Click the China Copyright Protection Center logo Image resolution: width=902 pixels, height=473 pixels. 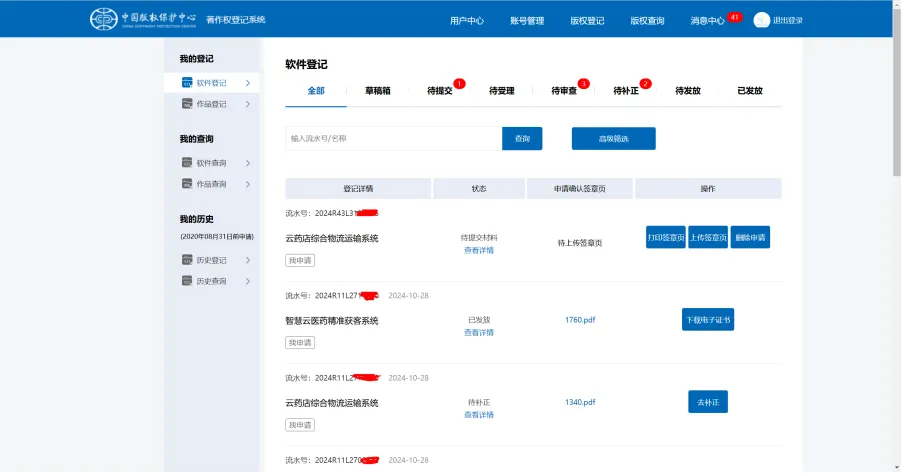[x=143, y=19]
